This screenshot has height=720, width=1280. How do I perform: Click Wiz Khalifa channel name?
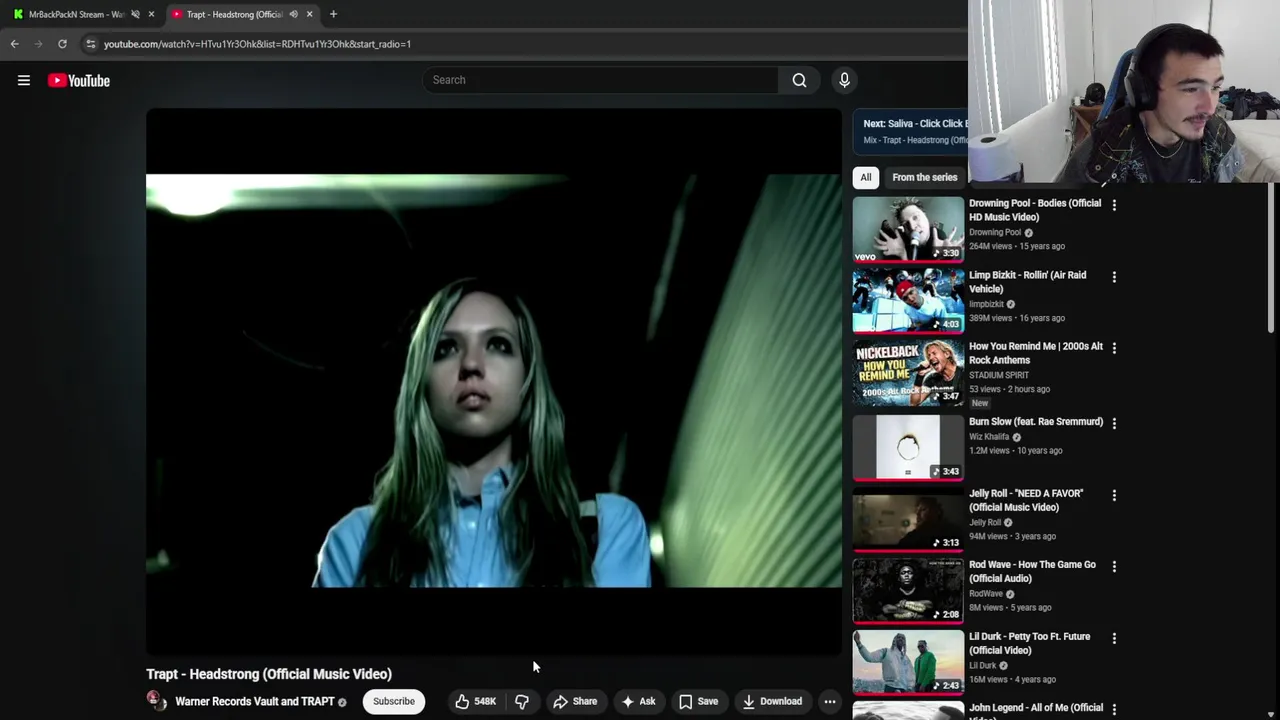989,437
